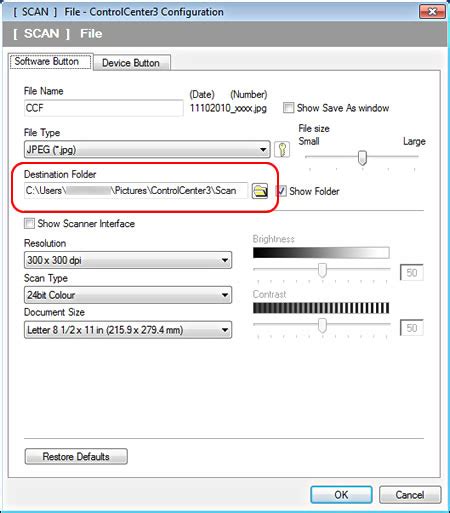Click the key icon beside File Type
The width and height of the screenshot is (450, 513).
[282, 149]
